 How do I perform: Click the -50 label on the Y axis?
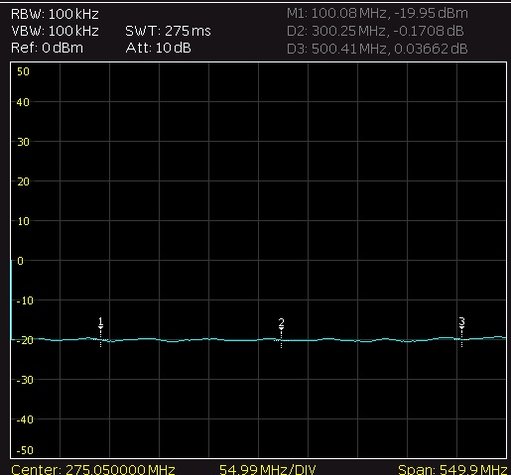pos(25,450)
